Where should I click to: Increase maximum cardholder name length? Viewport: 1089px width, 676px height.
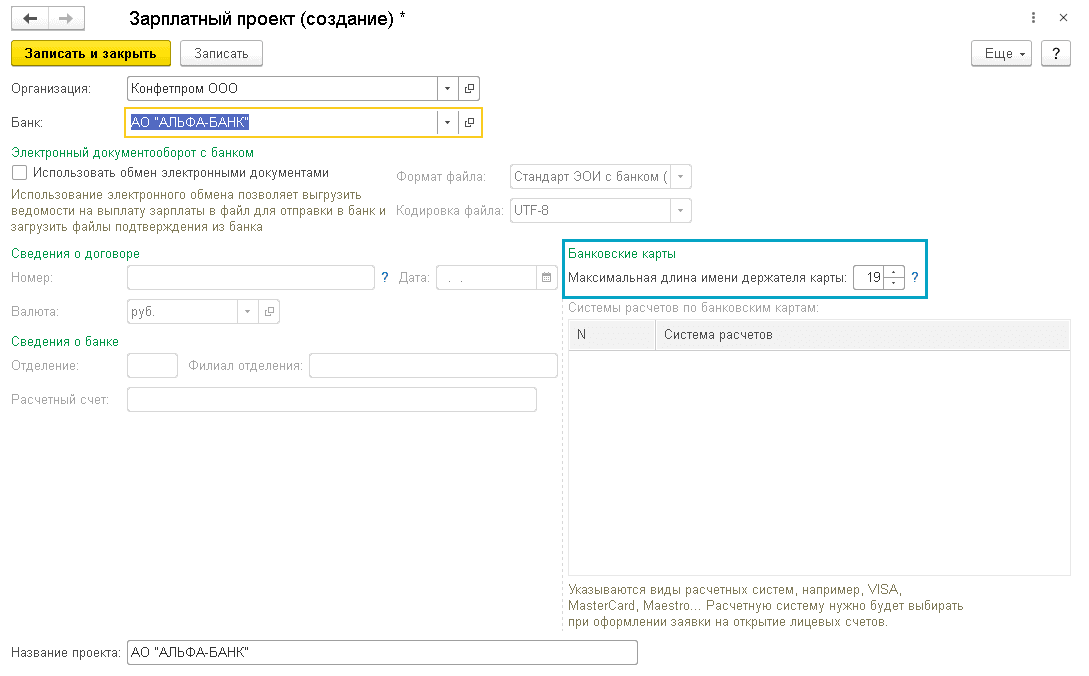tap(894, 272)
